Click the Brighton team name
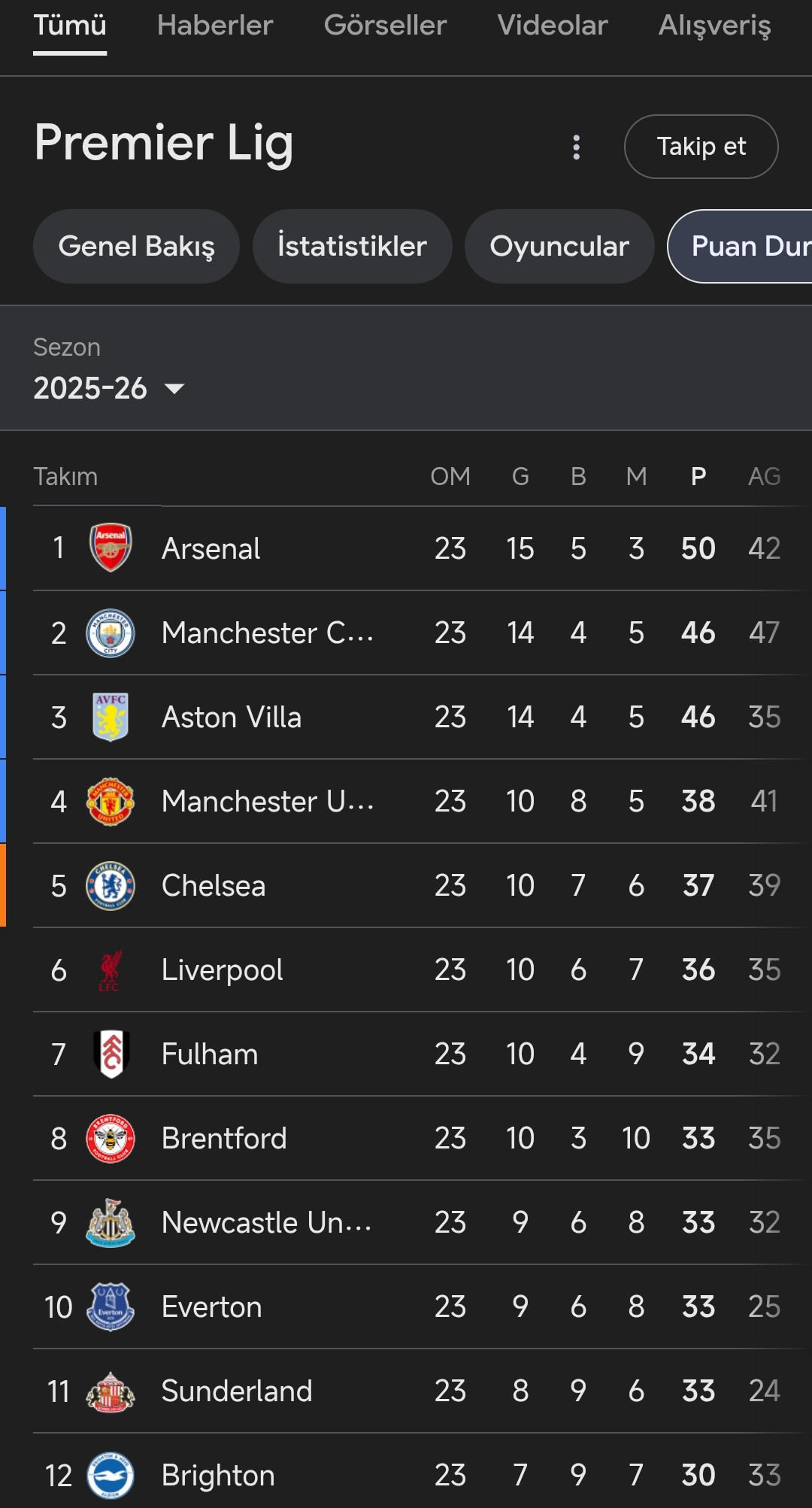 [x=218, y=1476]
